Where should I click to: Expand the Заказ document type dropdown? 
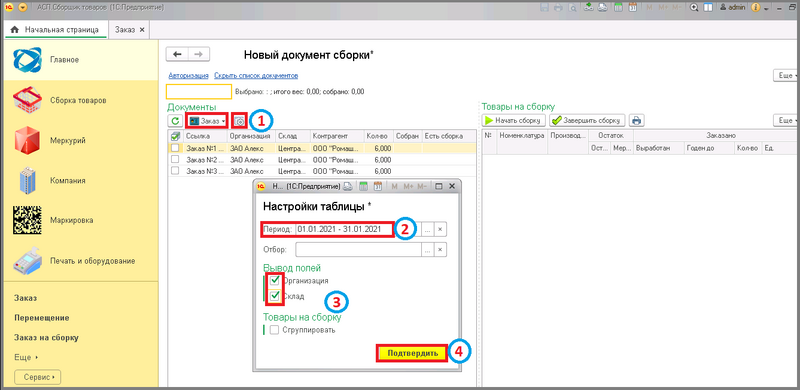(207, 121)
